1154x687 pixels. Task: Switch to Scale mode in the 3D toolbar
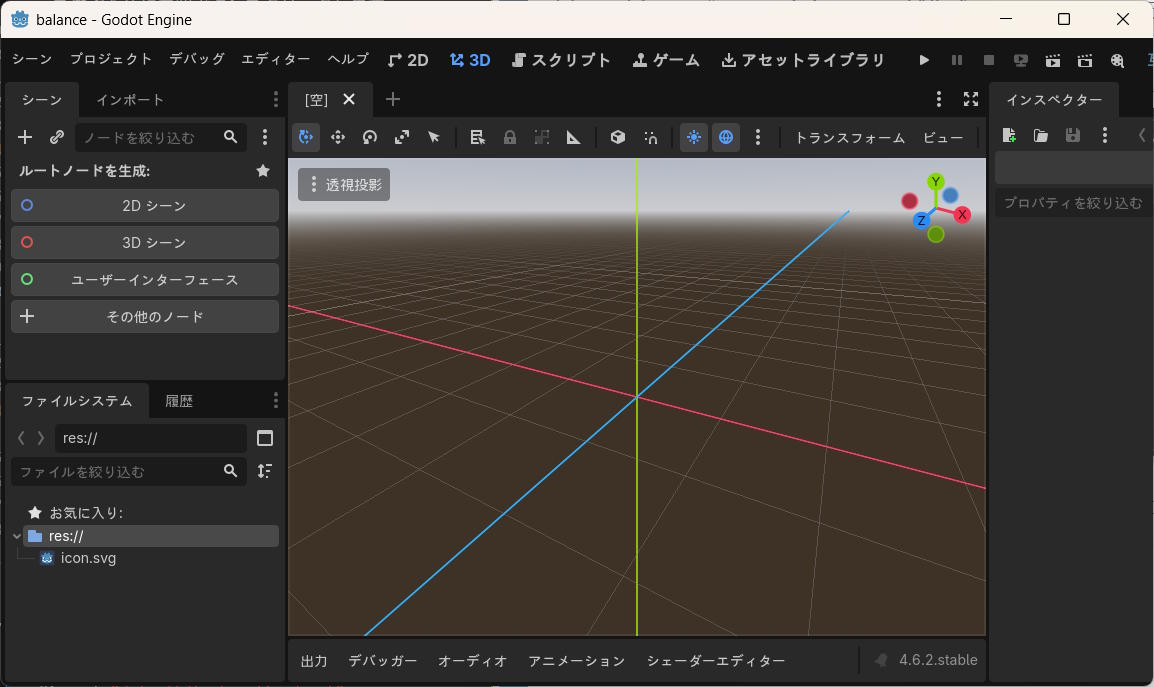pyautogui.click(x=402, y=137)
